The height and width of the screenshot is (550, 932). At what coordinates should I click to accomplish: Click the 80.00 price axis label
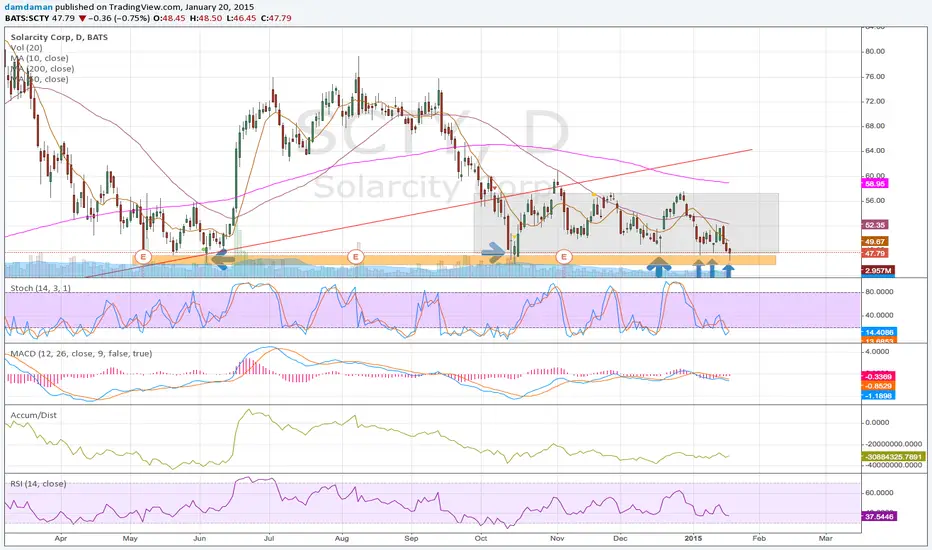(x=874, y=51)
